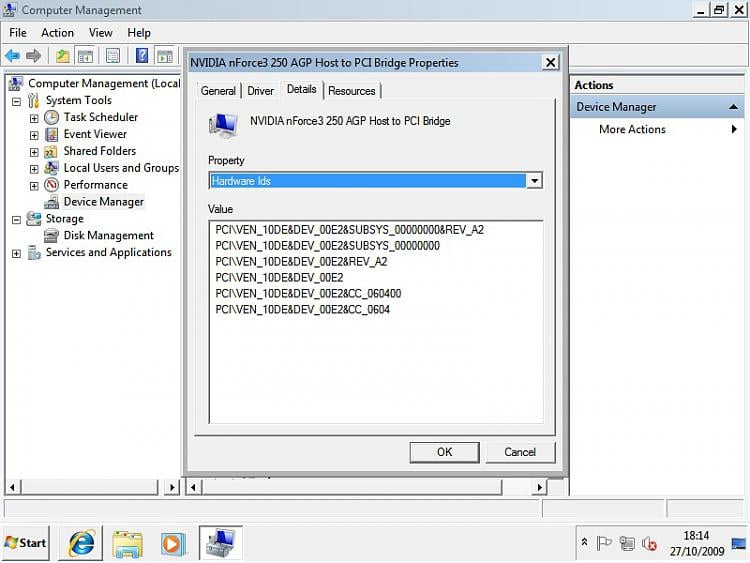This screenshot has width=750, height=563.
Task: Click the Forward arrow toolbar icon
Action: point(33,56)
